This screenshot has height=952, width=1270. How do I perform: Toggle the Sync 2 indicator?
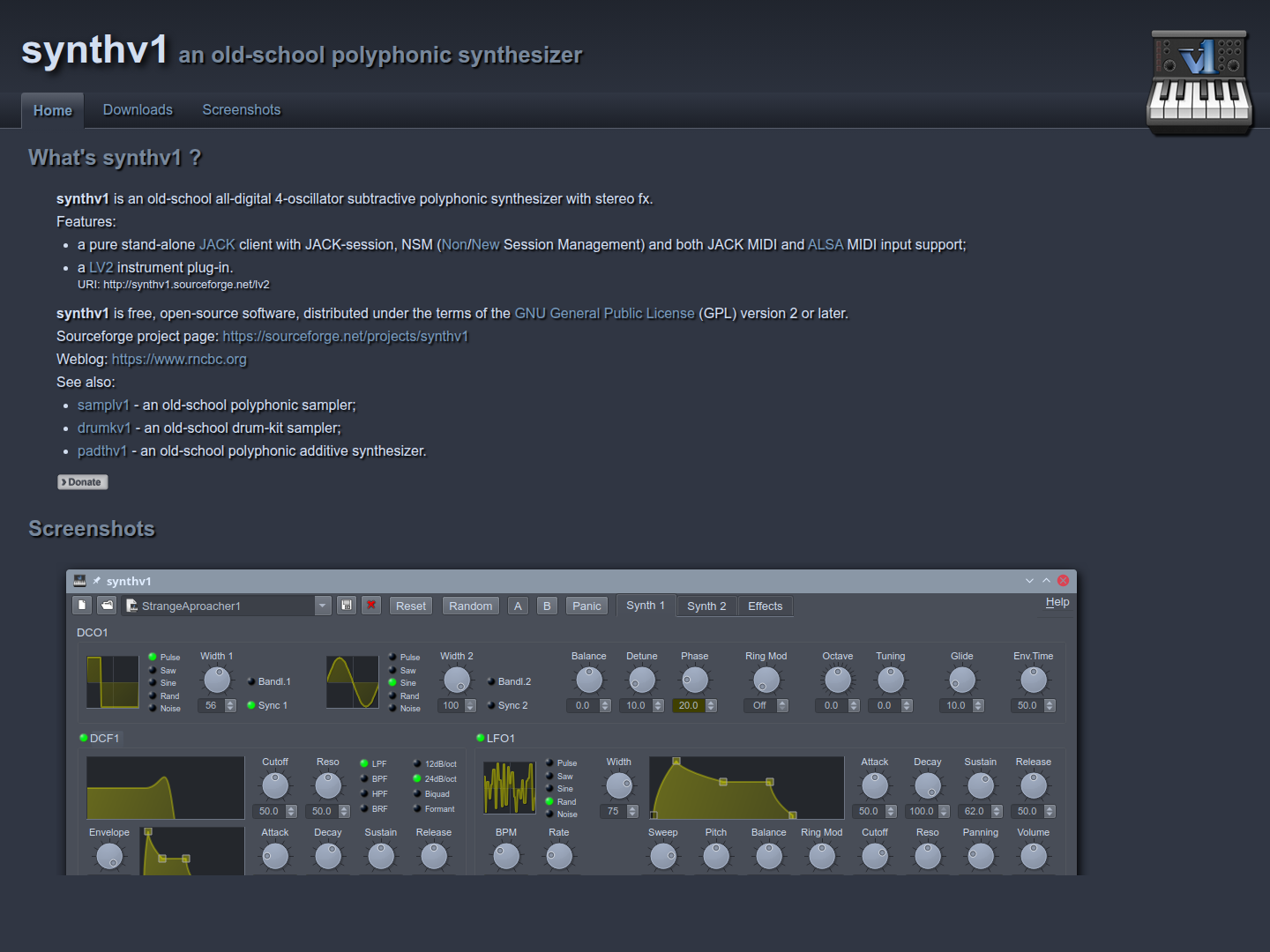507,705
